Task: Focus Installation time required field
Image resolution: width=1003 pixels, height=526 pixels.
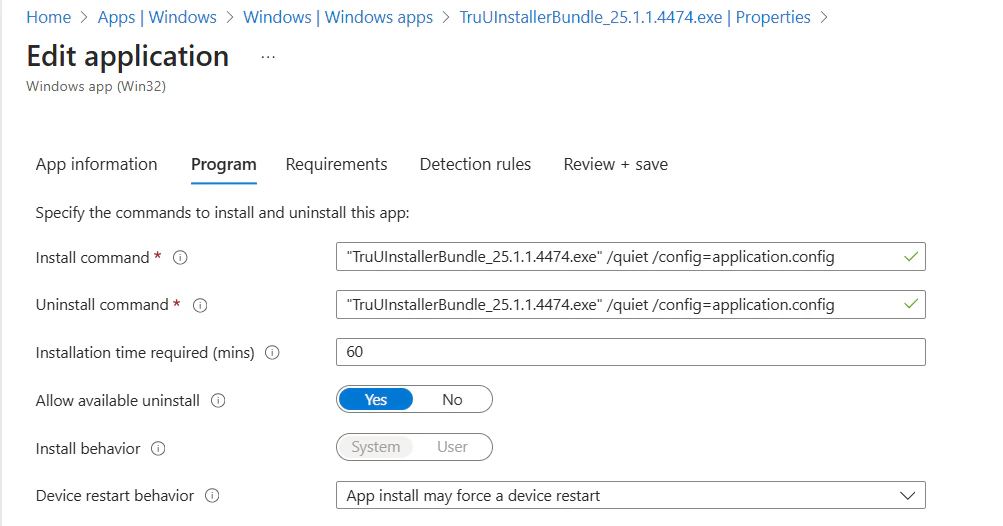Action: [631, 352]
